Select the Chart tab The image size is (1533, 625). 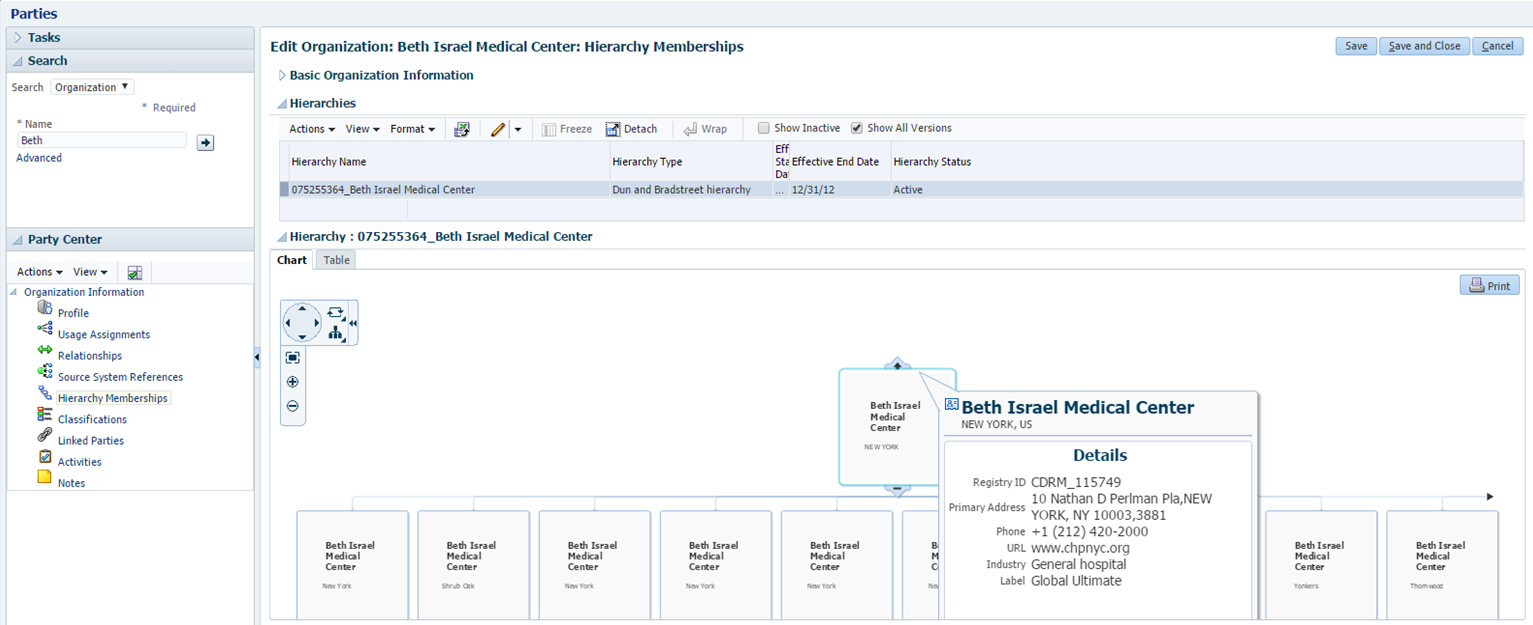point(292,260)
